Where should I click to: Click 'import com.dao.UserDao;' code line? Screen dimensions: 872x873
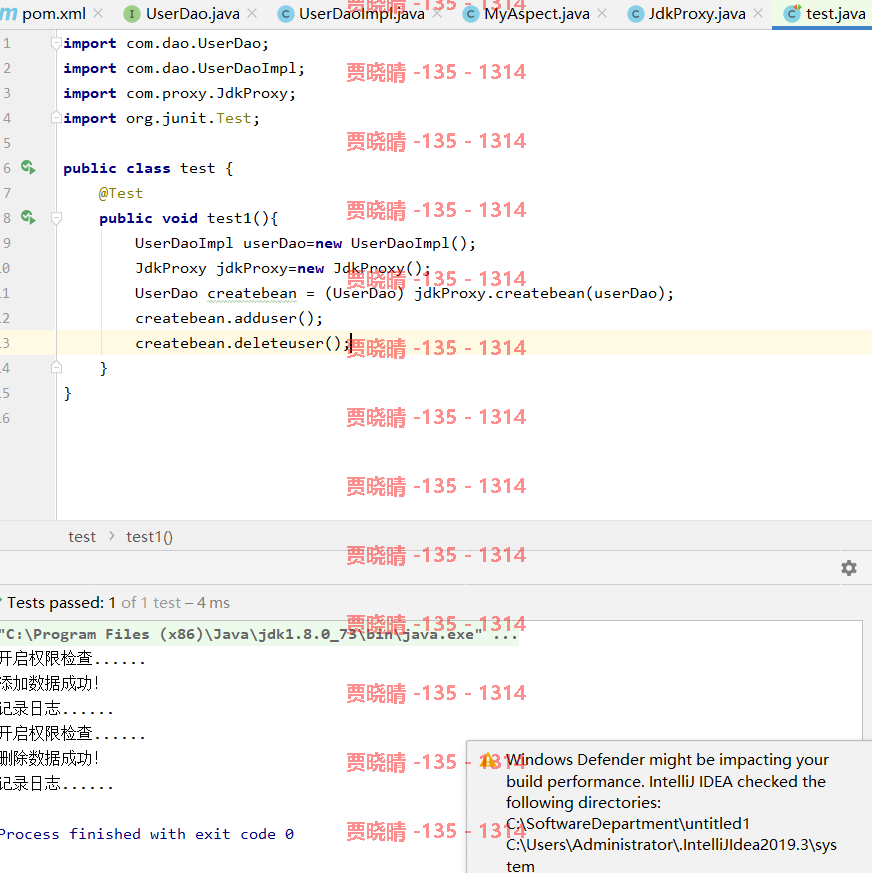click(x=166, y=43)
